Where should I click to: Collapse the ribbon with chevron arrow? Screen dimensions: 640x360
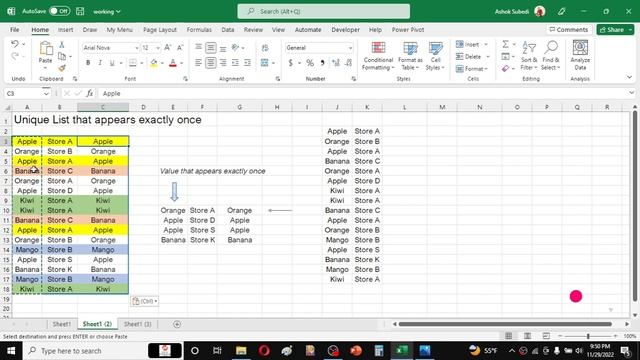pos(629,77)
